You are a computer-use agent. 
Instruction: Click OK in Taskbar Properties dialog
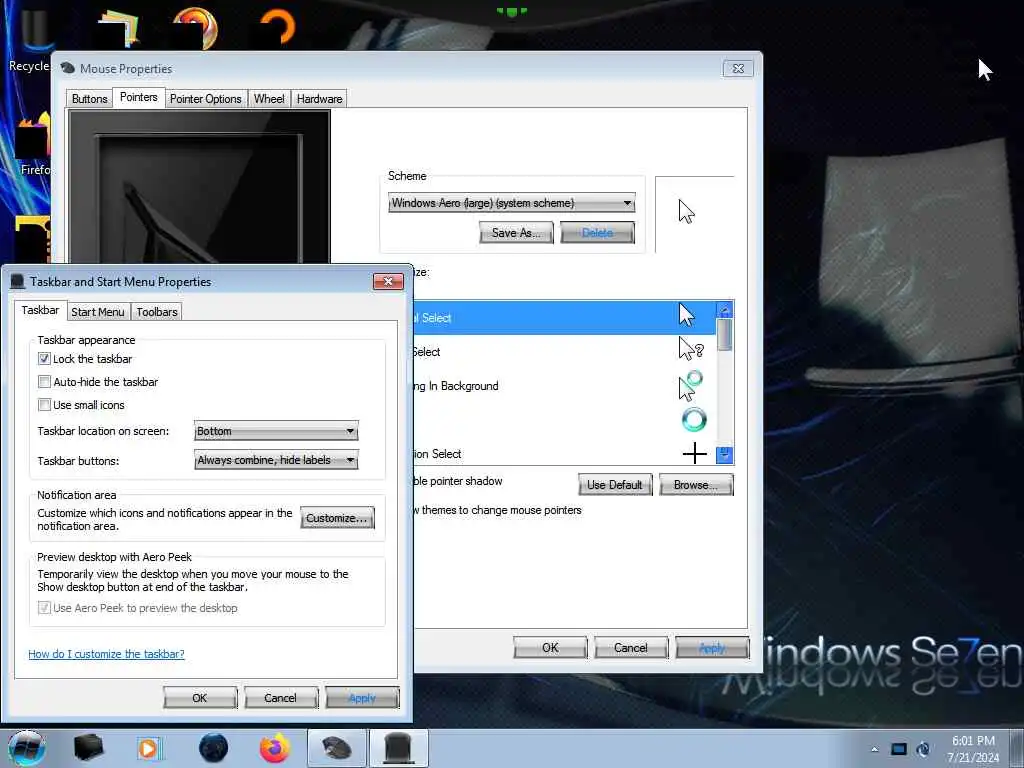click(x=200, y=698)
